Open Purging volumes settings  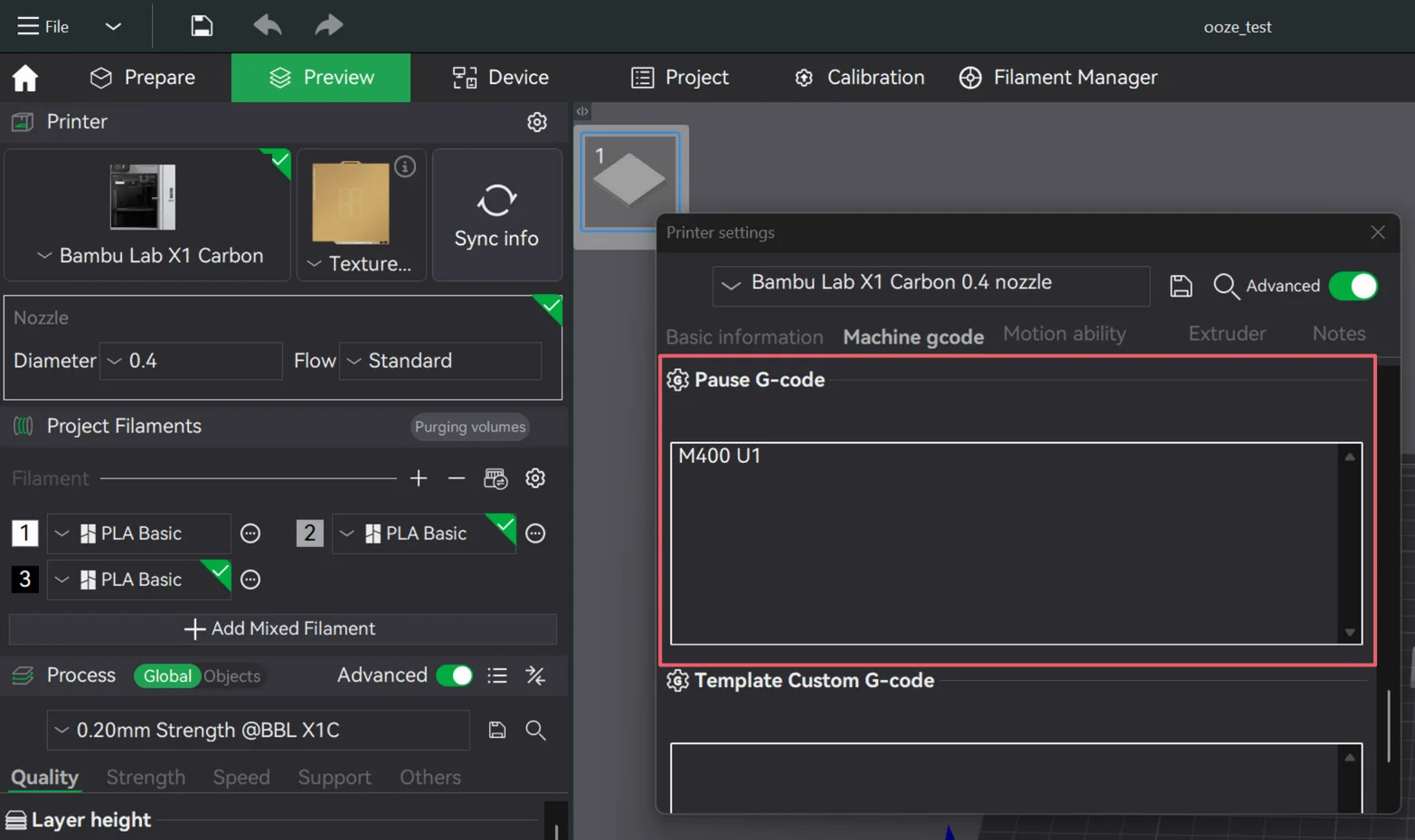coord(470,427)
